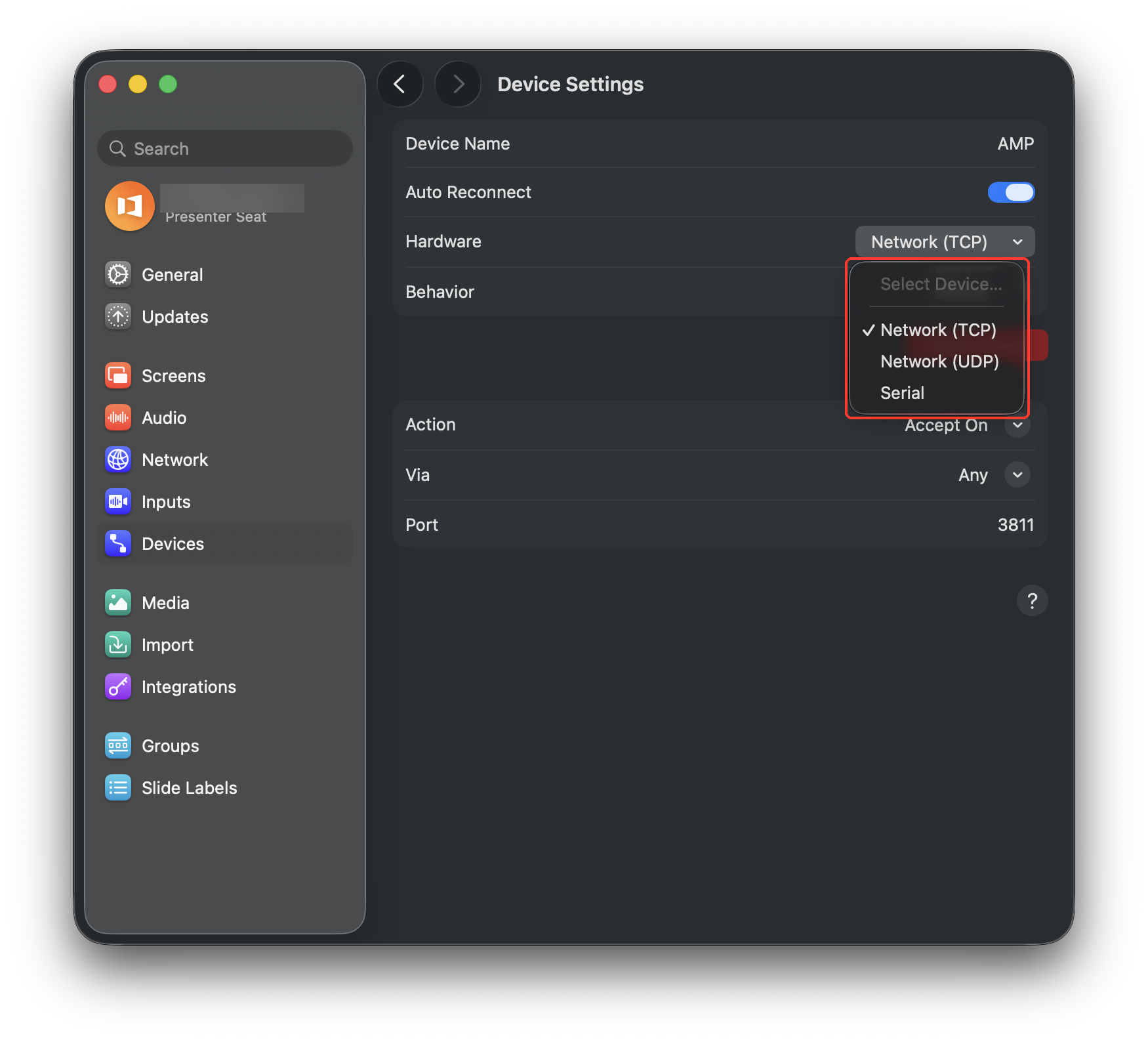The width and height of the screenshot is (1148, 1042).
Task: Select the Audio waveform icon
Action: pos(118,417)
